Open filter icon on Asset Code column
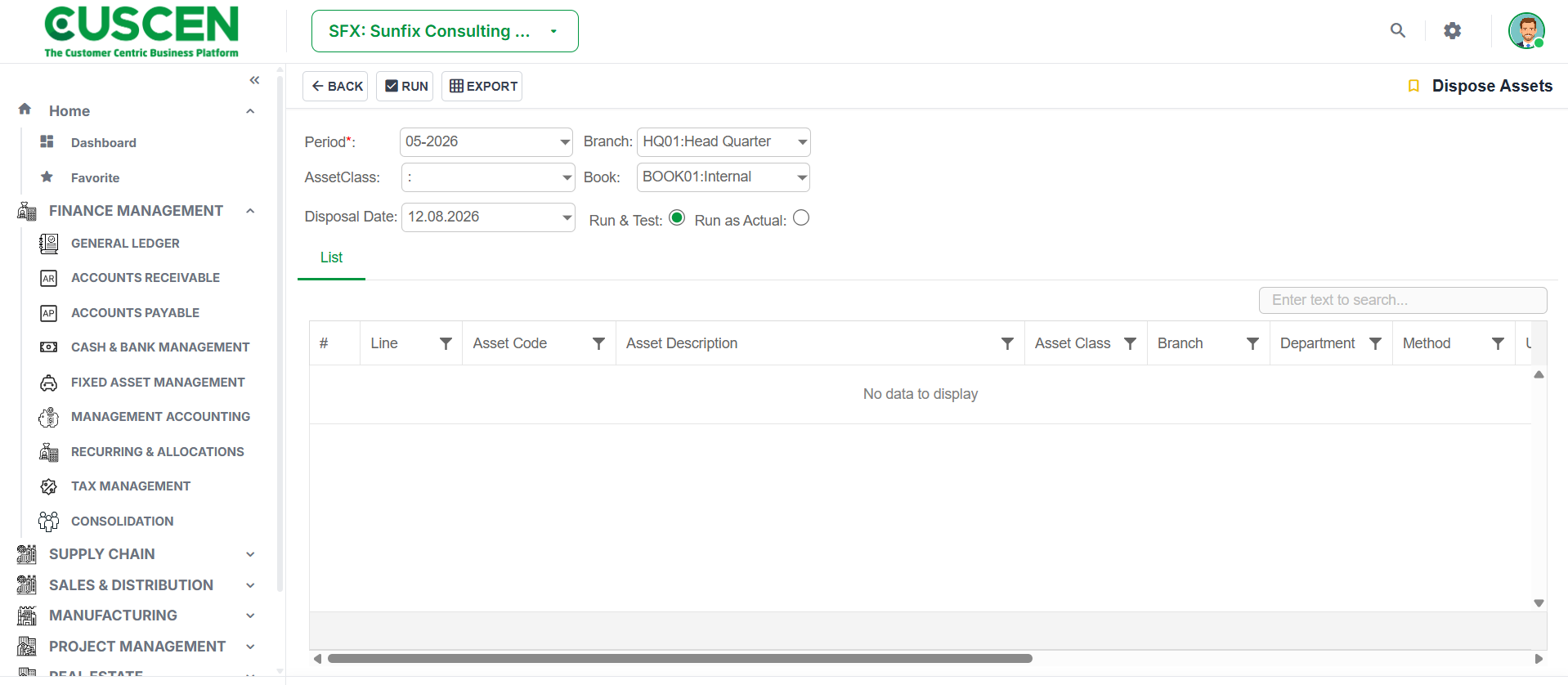Image resolution: width=1568 pixels, height=685 pixels. point(598,343)
